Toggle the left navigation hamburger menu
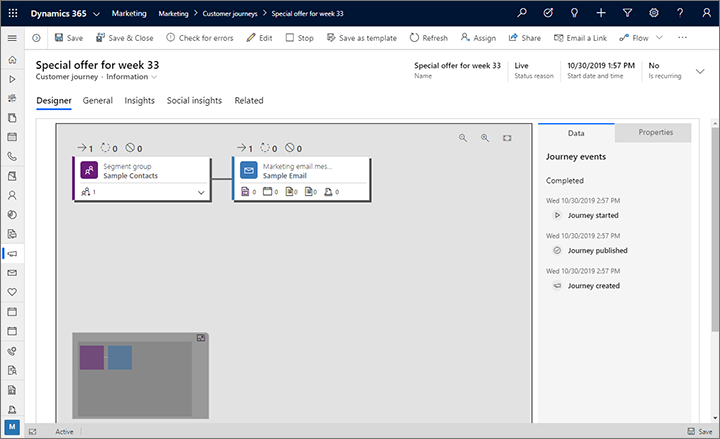The height and width of the screenshot is (439, 720). [12, 38]
